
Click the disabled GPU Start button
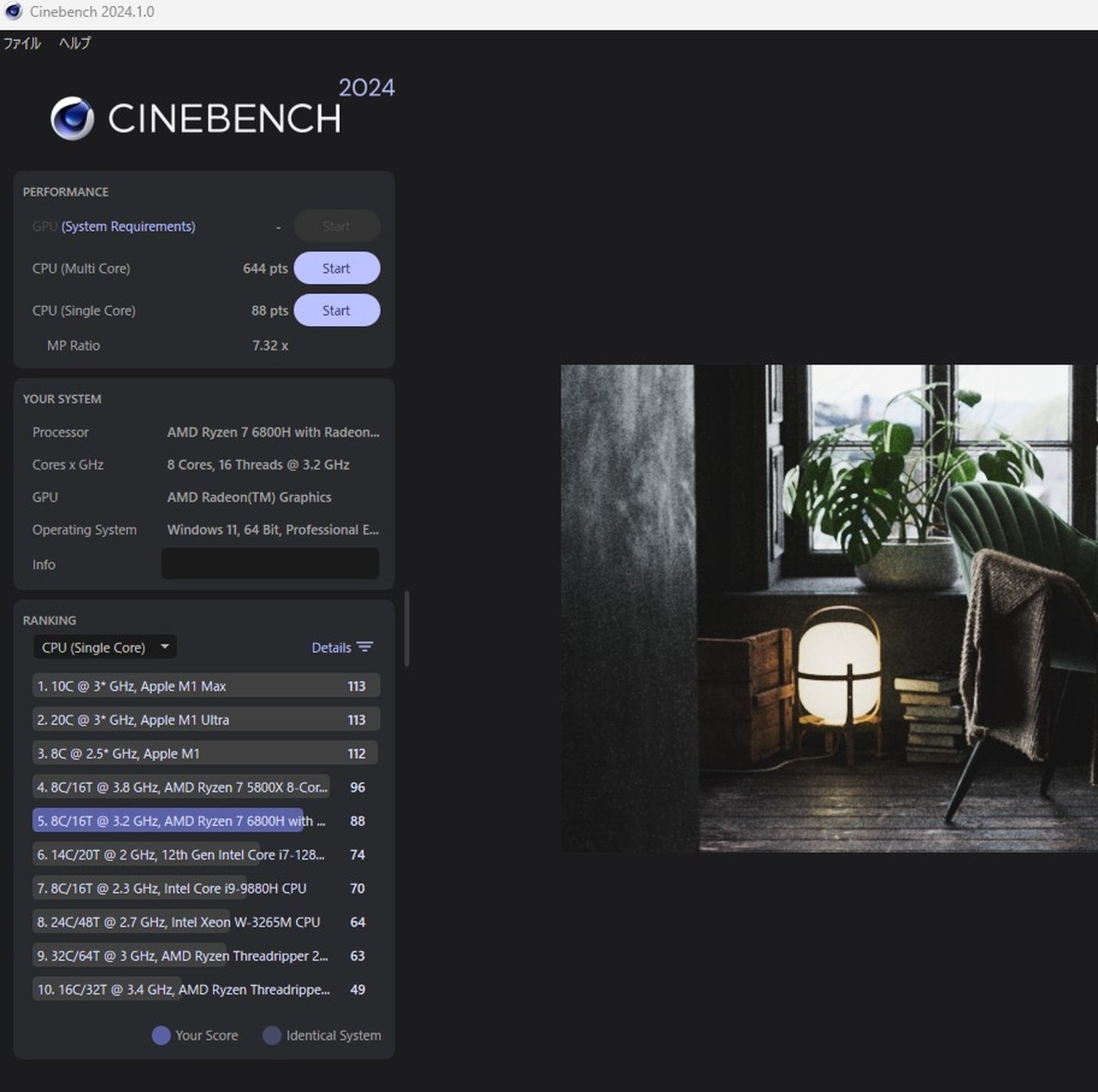pos(336,226)
